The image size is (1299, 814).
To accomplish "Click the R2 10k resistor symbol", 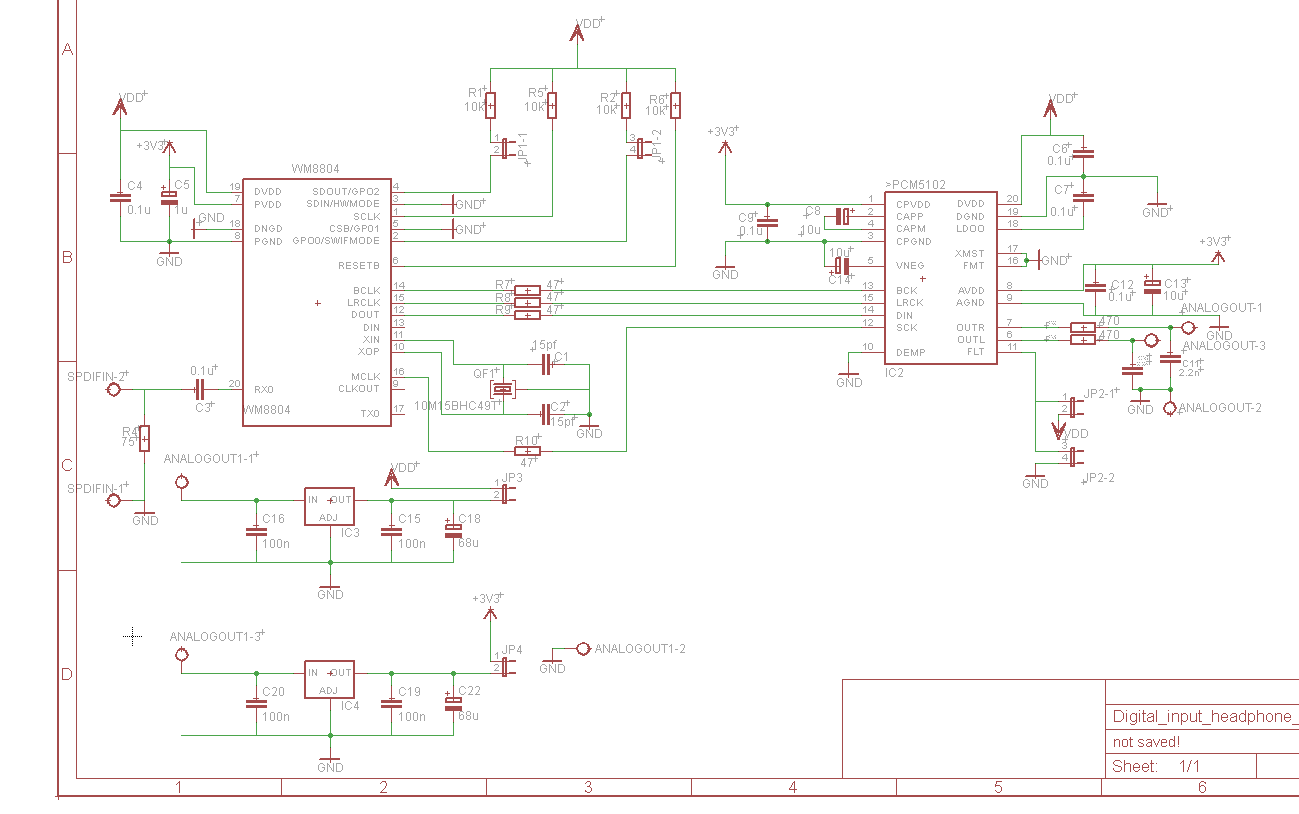I will 626,105.
